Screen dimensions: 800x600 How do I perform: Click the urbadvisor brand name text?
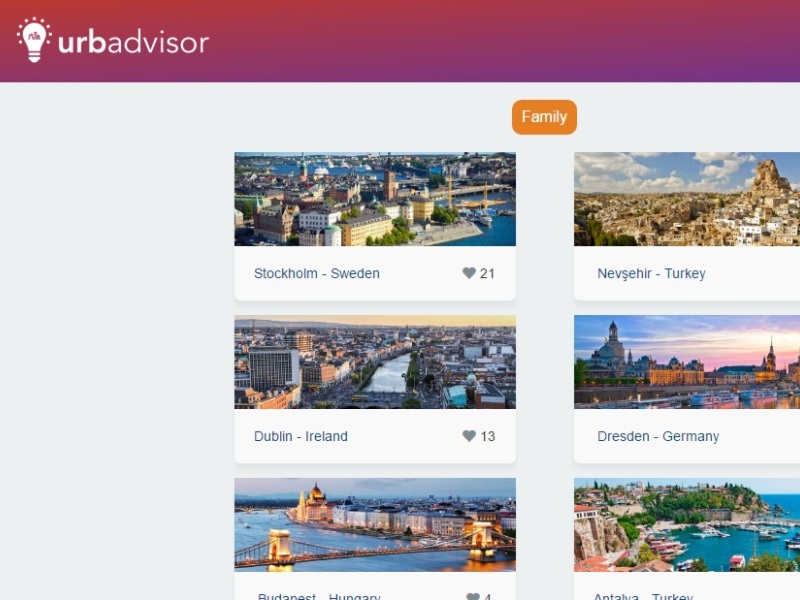coord(134,42)
